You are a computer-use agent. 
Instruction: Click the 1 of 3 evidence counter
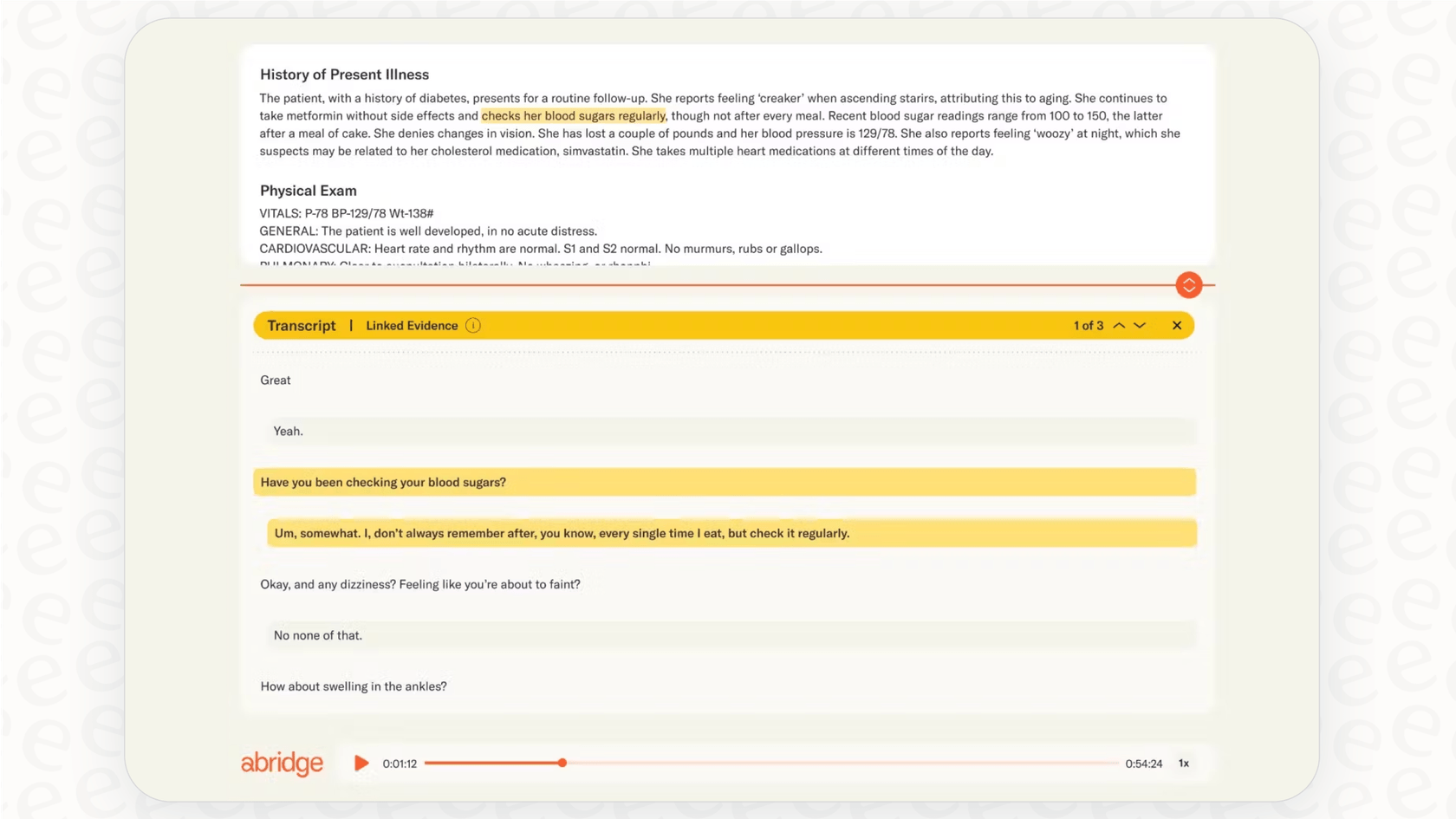tap(1087, 325)
